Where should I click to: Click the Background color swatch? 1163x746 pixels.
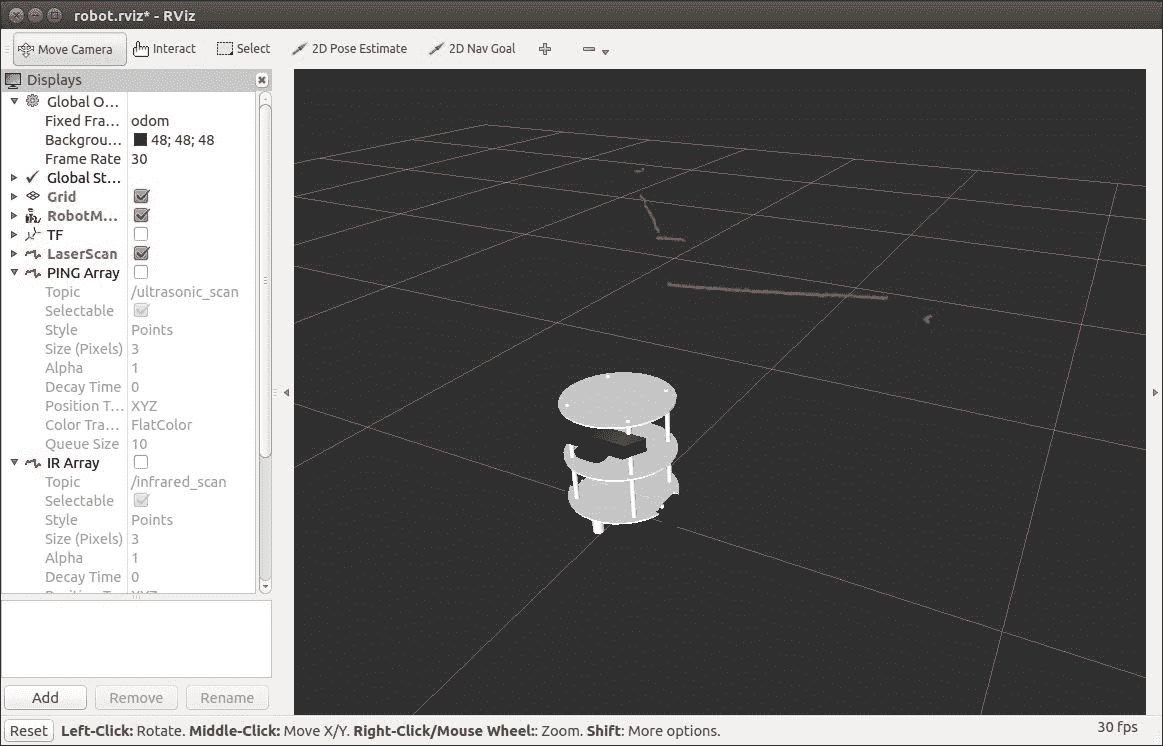(x=140, y=140)
